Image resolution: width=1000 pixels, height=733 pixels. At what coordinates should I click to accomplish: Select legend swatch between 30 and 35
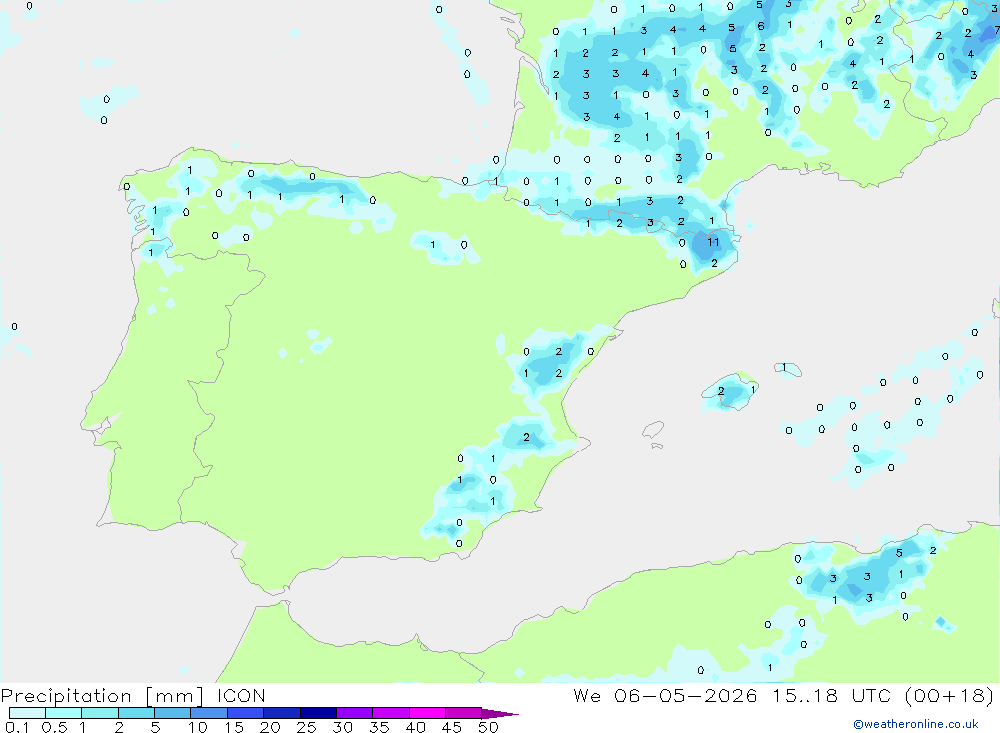(354, 713)
